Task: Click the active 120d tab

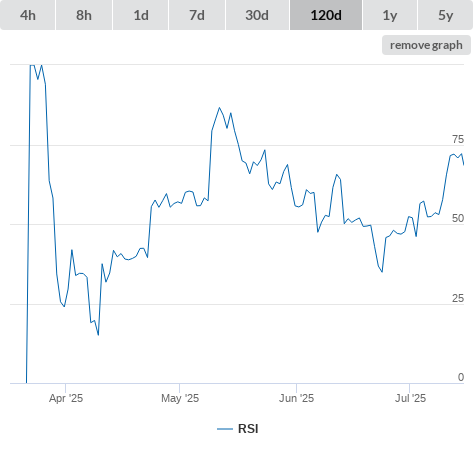Action: [326, 15]
